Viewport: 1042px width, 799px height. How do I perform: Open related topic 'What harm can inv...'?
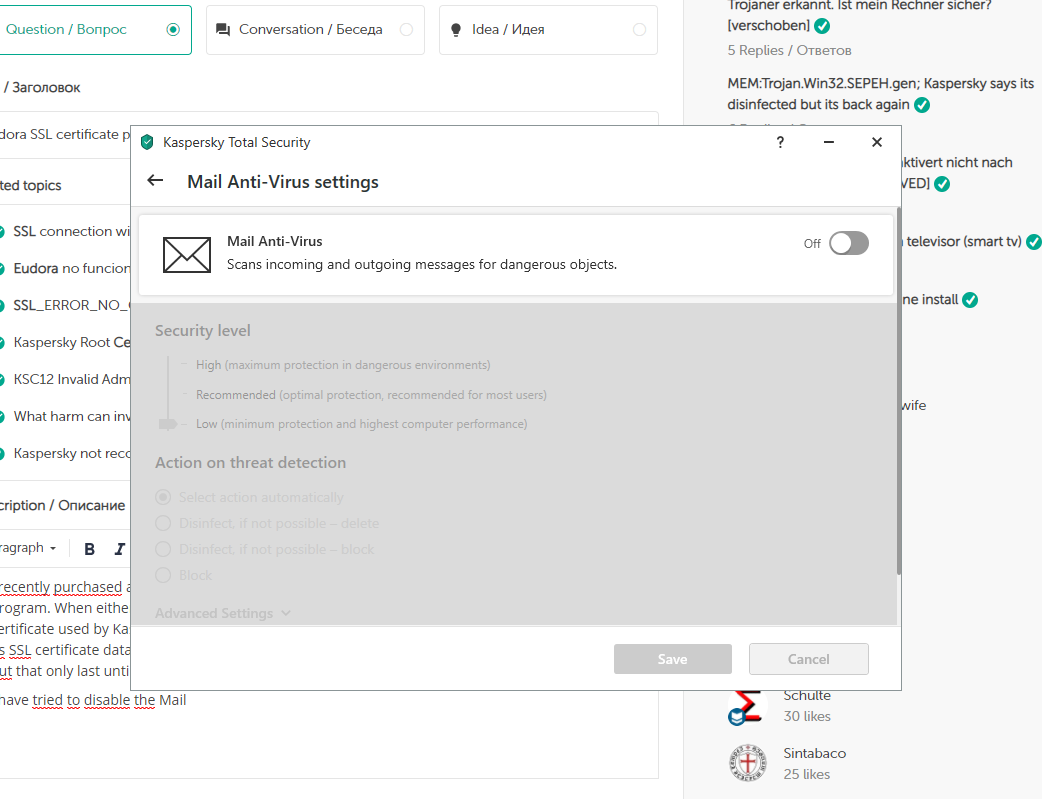click(71, 416)
